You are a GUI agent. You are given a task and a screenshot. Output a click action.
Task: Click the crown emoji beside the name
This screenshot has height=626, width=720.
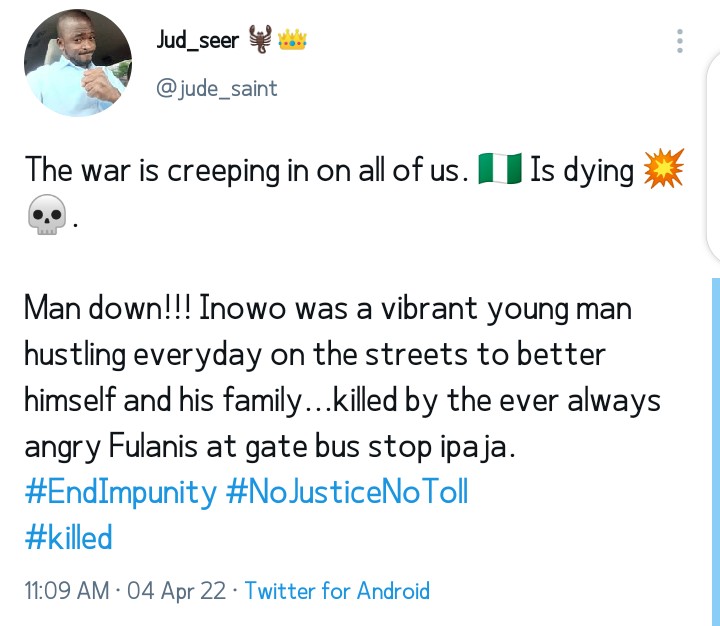[291, 41]
